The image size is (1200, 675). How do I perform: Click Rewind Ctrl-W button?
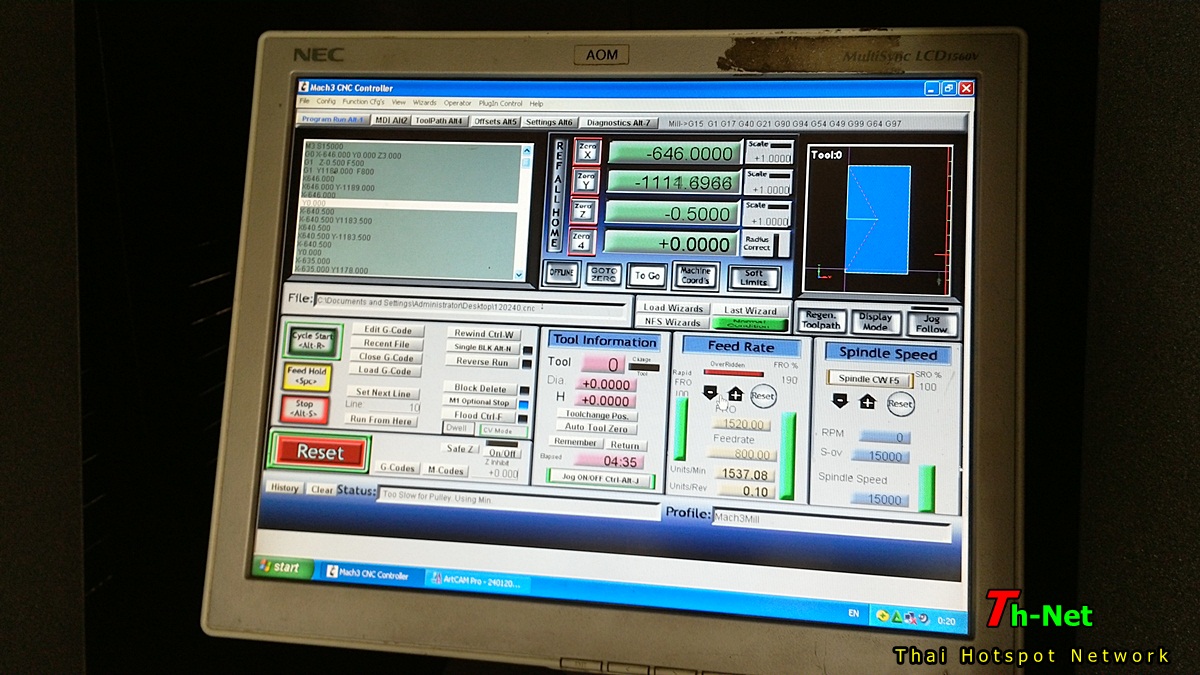tap(484, 334)
